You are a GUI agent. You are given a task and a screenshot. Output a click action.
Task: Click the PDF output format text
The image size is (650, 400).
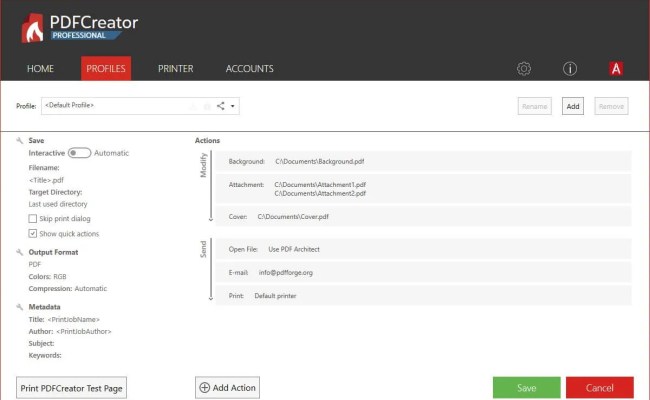pos(35,264)
